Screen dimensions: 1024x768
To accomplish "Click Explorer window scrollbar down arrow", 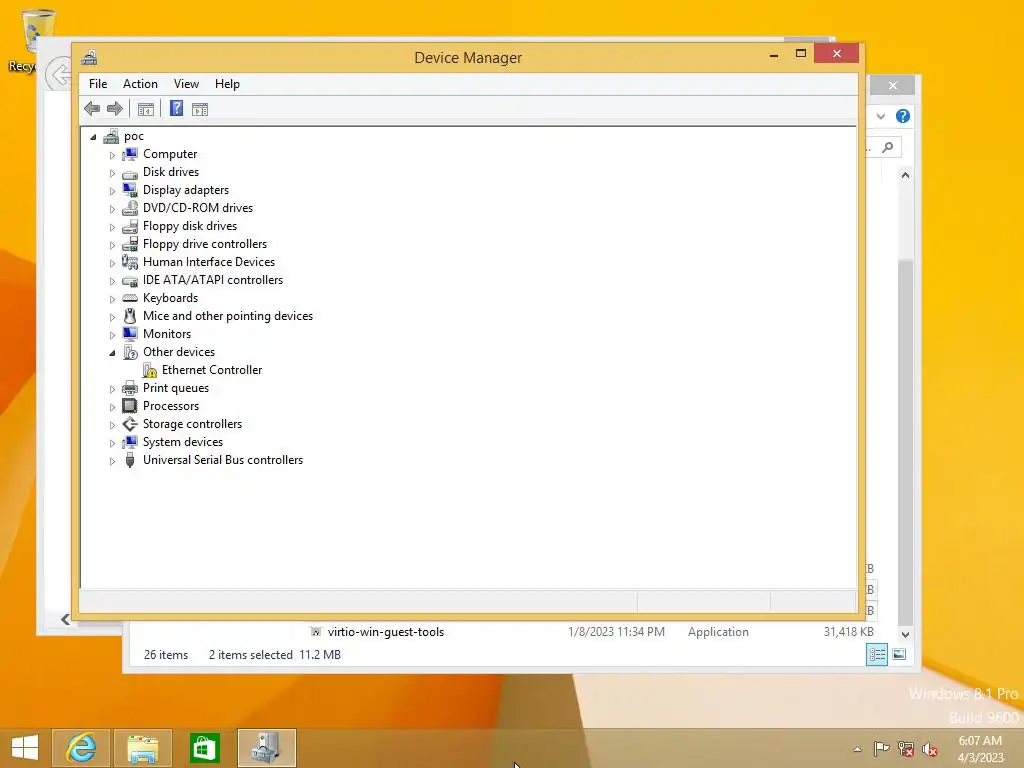I will (x=905, y=634).
